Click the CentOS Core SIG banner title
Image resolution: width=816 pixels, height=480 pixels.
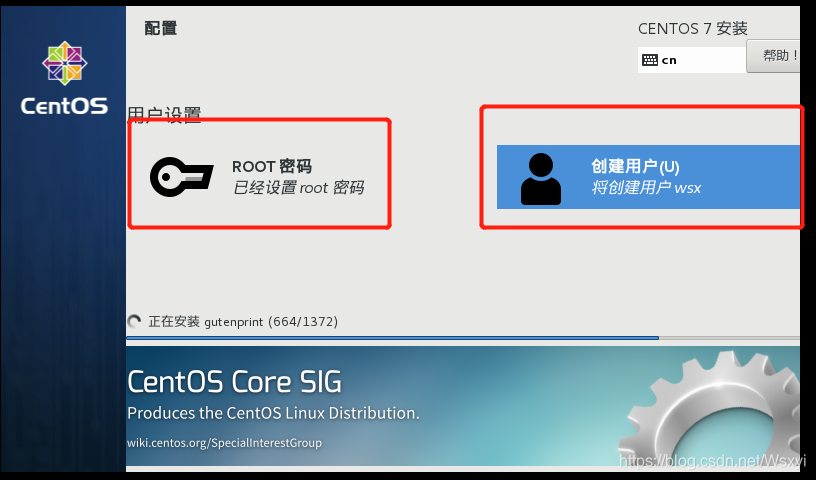click(234, 382)
